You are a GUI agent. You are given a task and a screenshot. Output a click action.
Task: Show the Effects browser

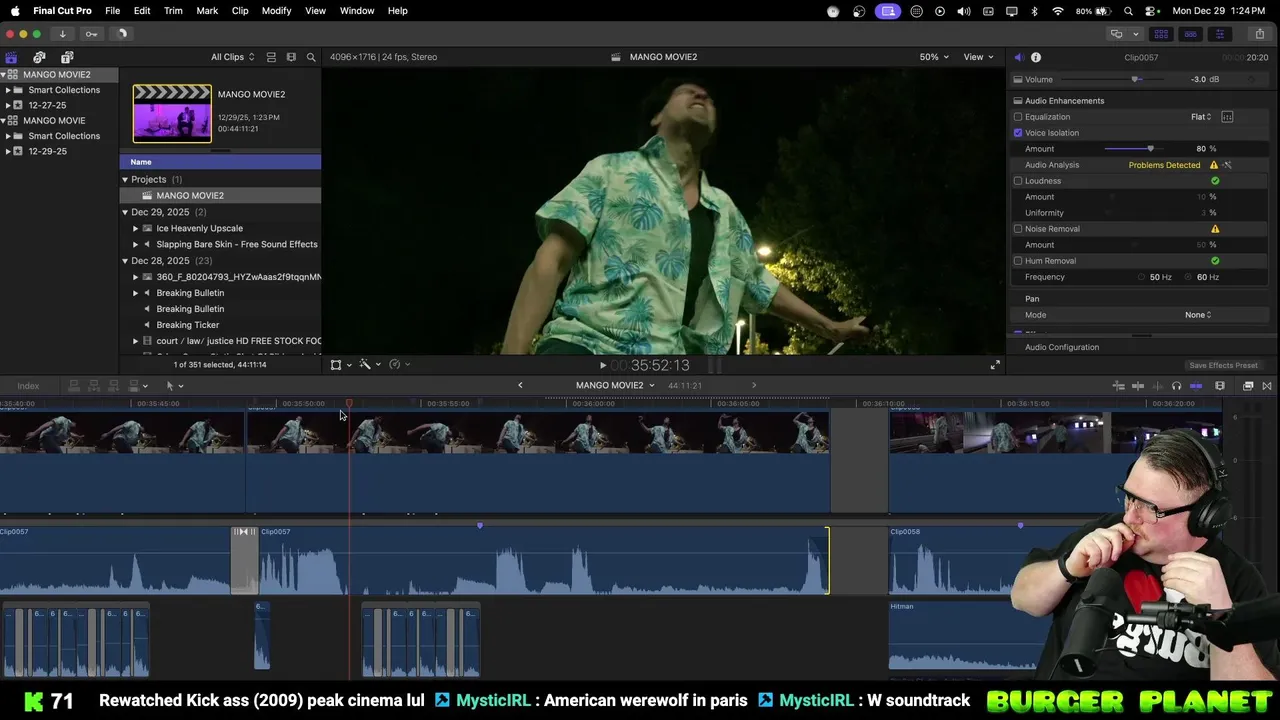[x=1248, y=386]
